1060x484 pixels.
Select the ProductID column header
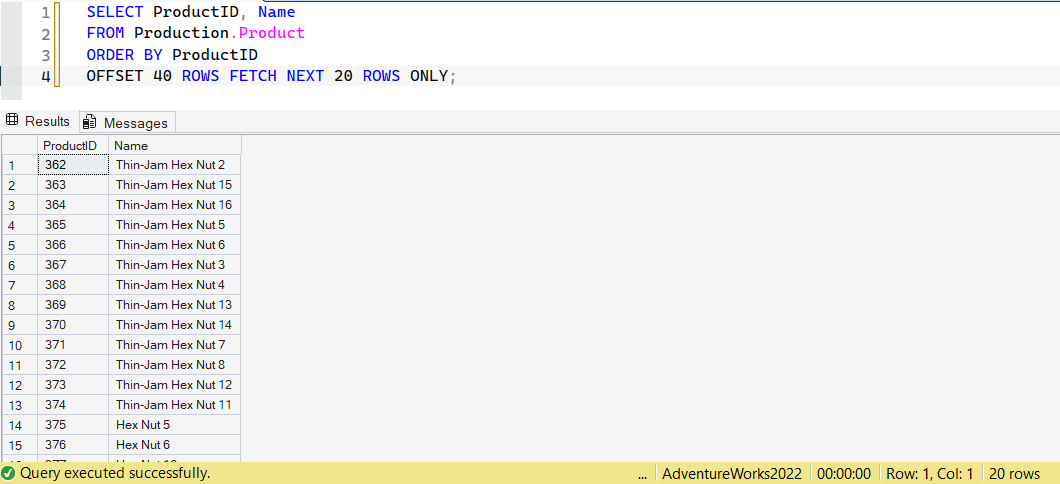[x=73, y=145]
